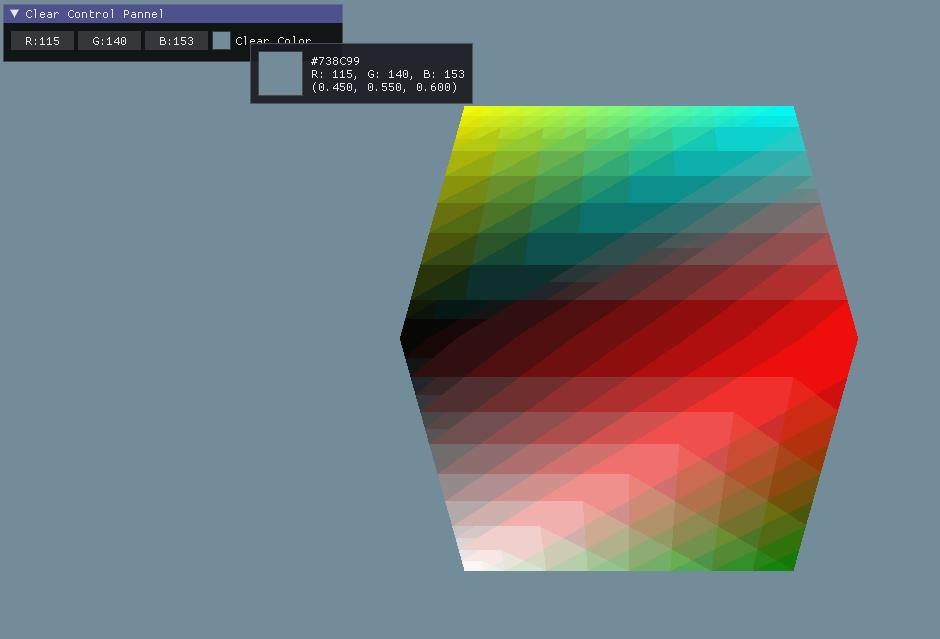Viewport: 940px width, 639px height.
Task: Click the G:140 drag field
Action: coord(108,40)
